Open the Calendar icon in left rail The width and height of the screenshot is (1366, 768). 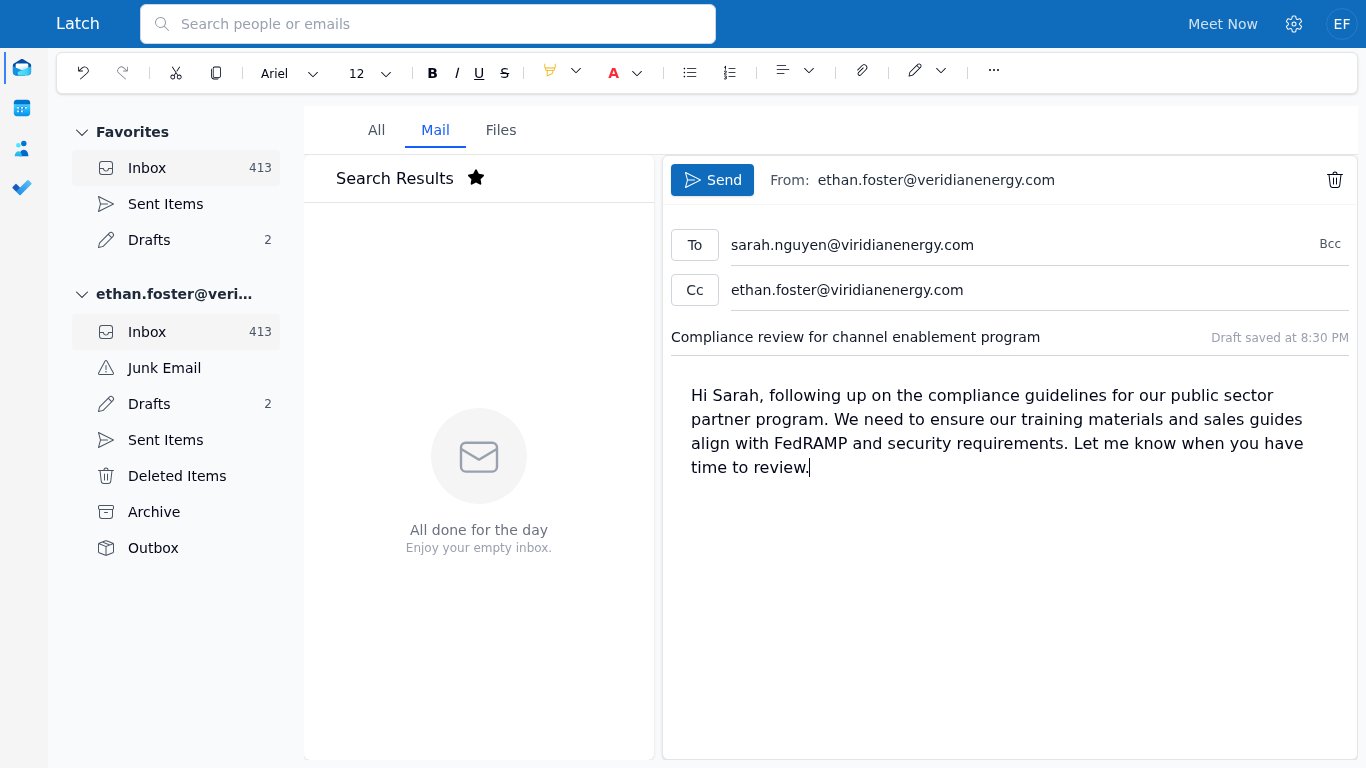pyautogui.click(x=22, y=108)
